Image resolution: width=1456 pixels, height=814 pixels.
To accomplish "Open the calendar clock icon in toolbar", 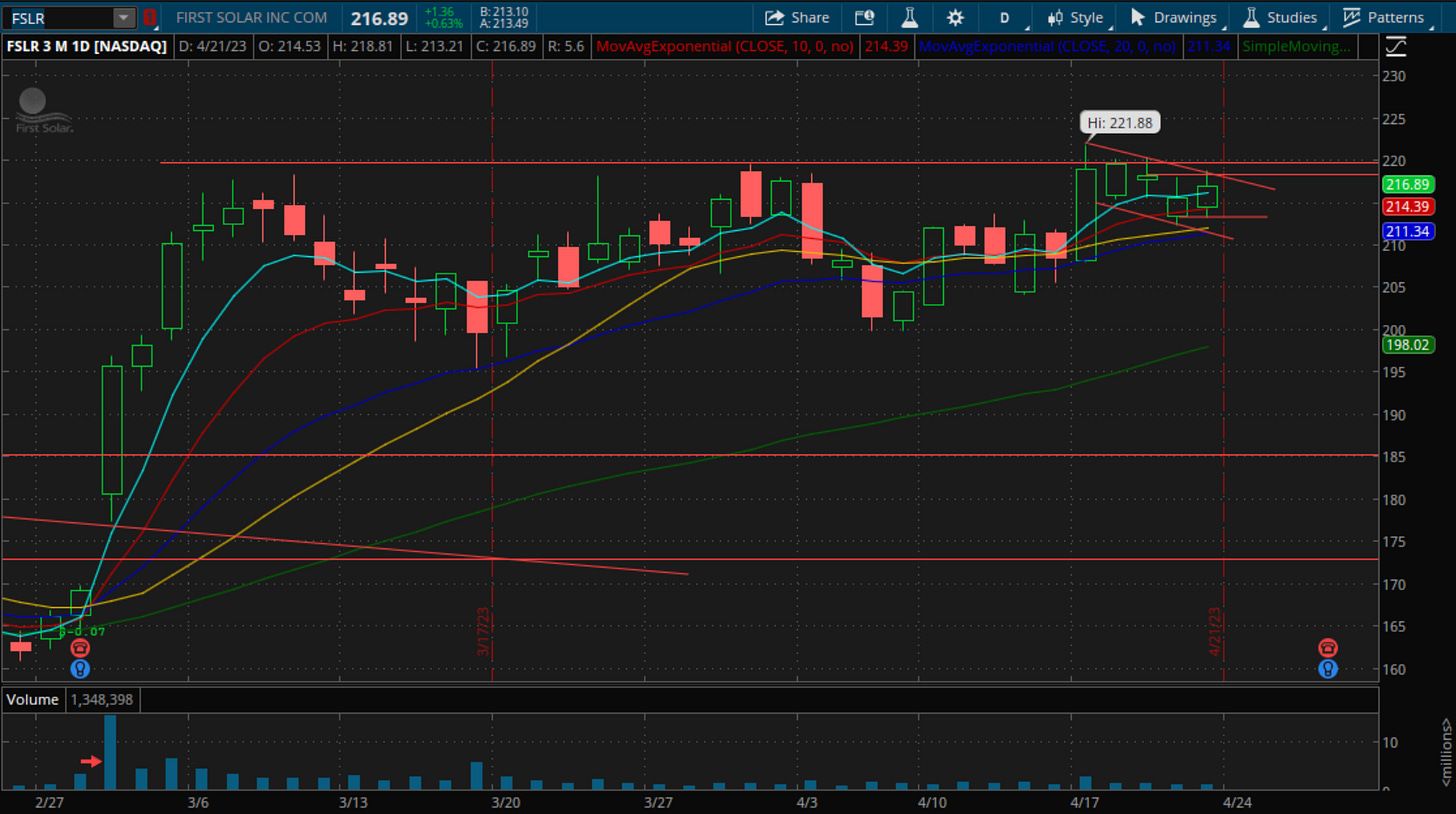I will click(864, 18).
